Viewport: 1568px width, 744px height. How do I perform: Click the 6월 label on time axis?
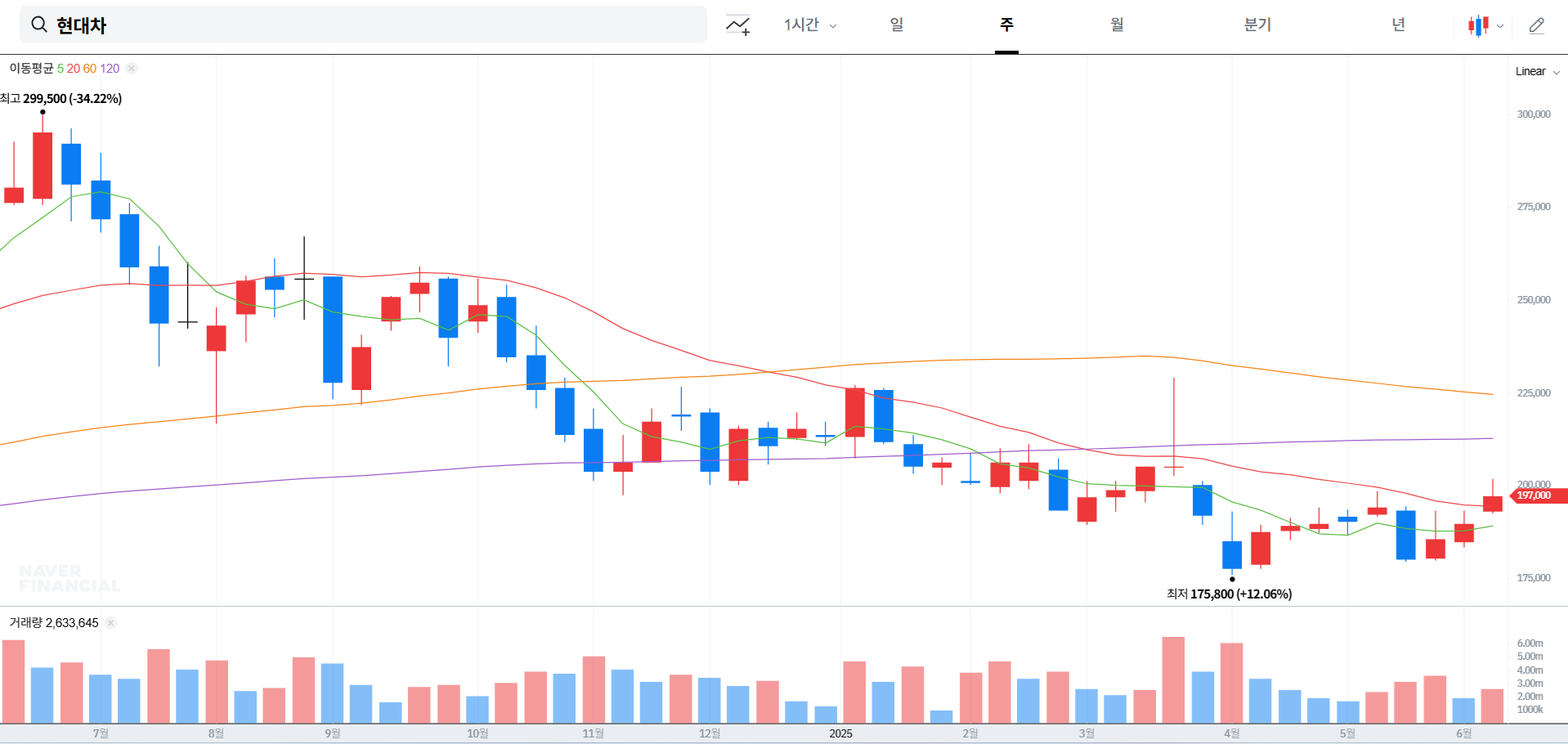[1463, 733]
